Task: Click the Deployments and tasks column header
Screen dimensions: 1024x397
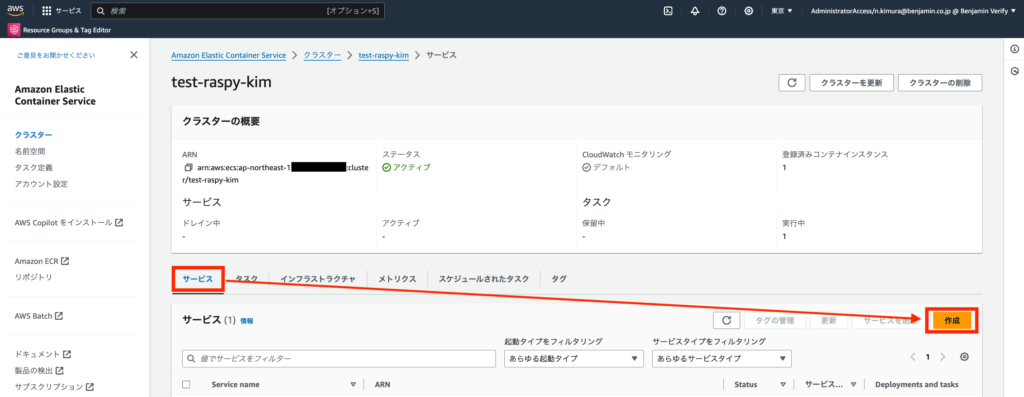Action: (x=917, y=385)
